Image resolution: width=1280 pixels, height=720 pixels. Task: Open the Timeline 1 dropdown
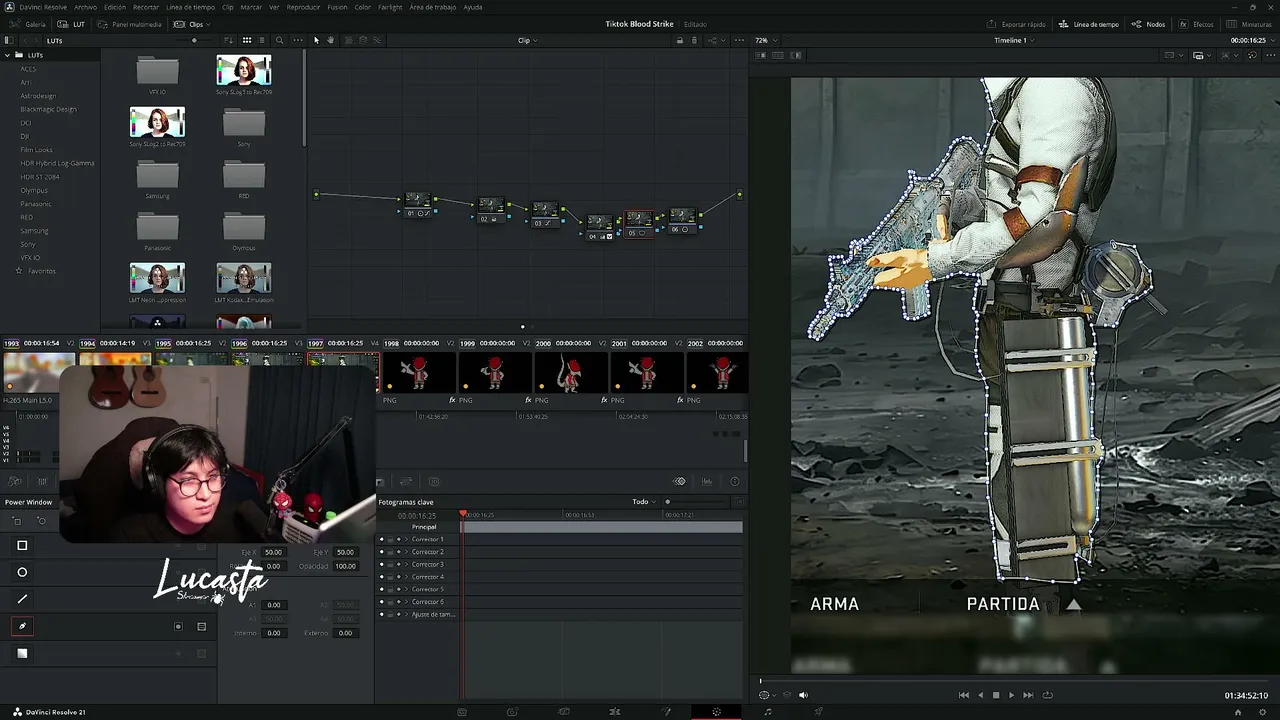[1013, 40]
